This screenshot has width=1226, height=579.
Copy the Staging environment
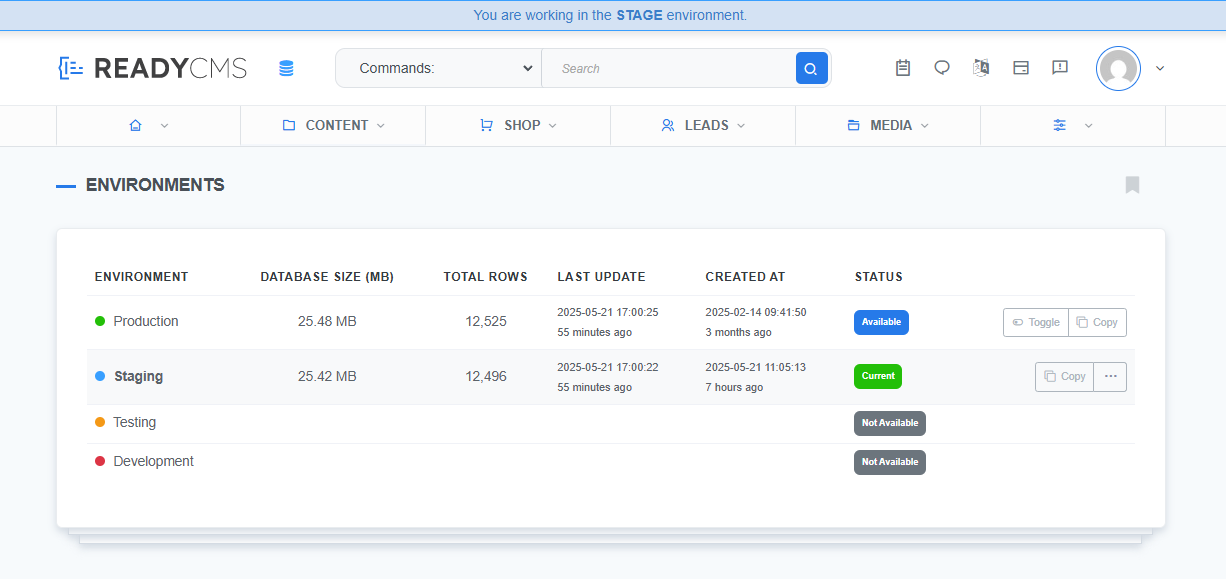[1065, 377]
